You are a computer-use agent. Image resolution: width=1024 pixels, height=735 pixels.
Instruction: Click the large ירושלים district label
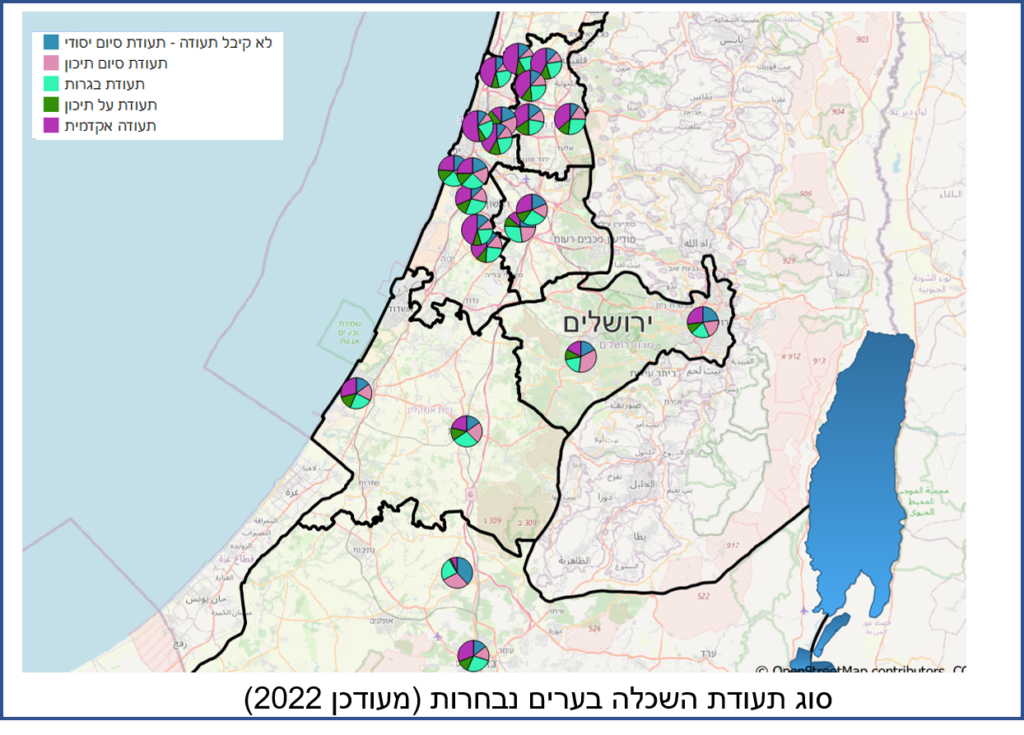tap(606, 322)
